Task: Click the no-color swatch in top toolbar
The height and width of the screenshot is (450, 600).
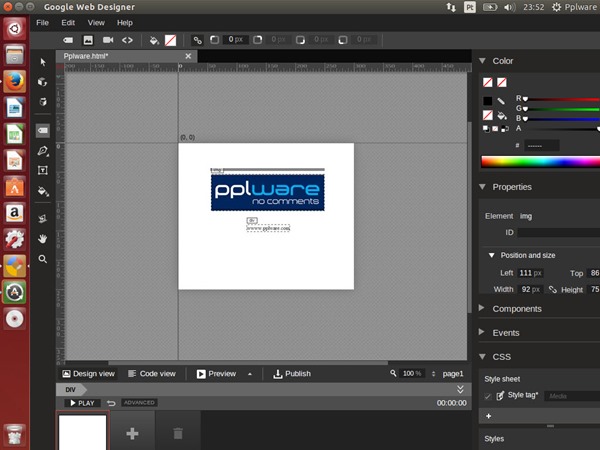Action: point(170,40)
